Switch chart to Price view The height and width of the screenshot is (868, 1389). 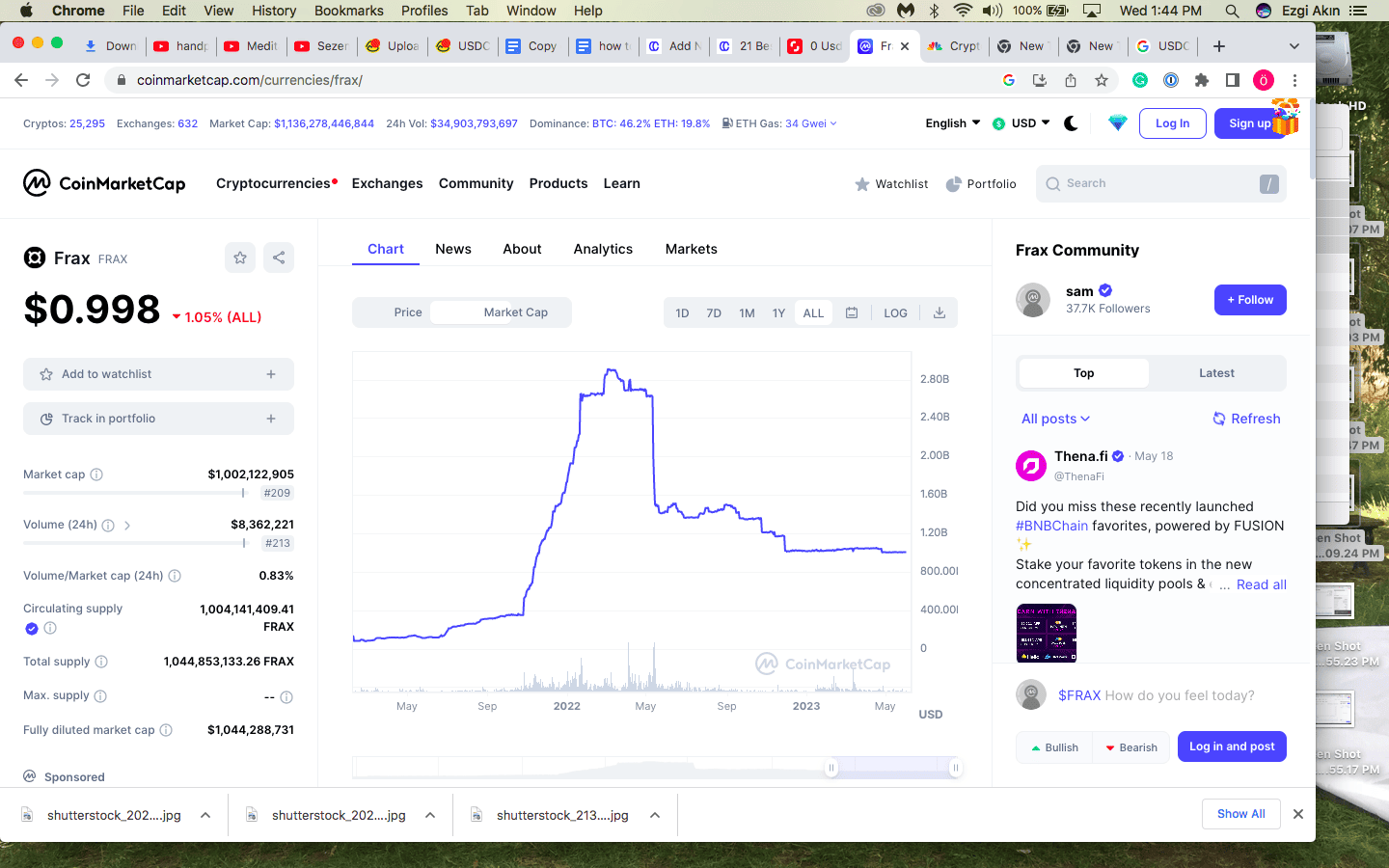(x=408, y=312)
